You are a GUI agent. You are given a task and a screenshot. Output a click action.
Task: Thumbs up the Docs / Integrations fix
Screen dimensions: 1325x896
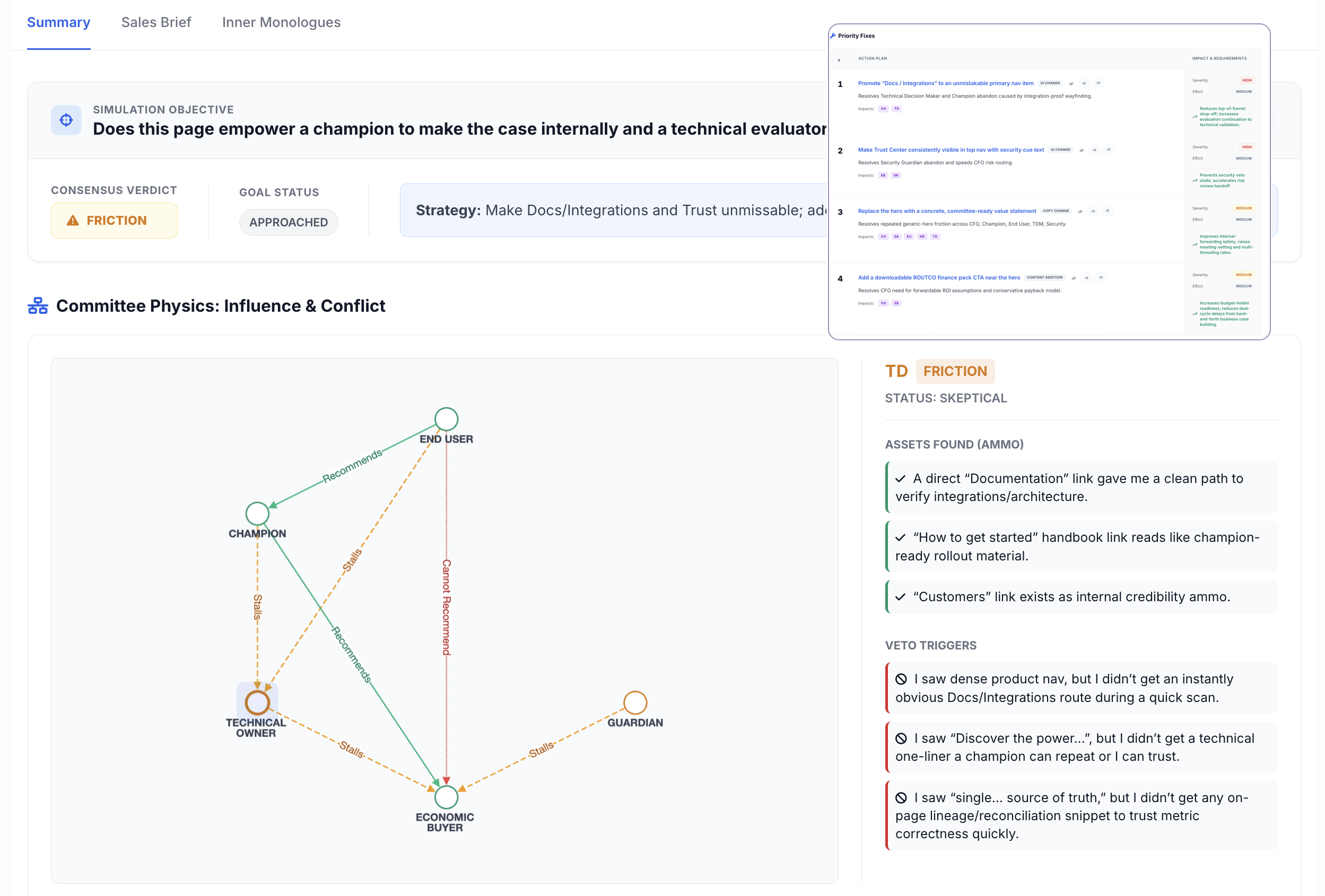click(1084, 83)
